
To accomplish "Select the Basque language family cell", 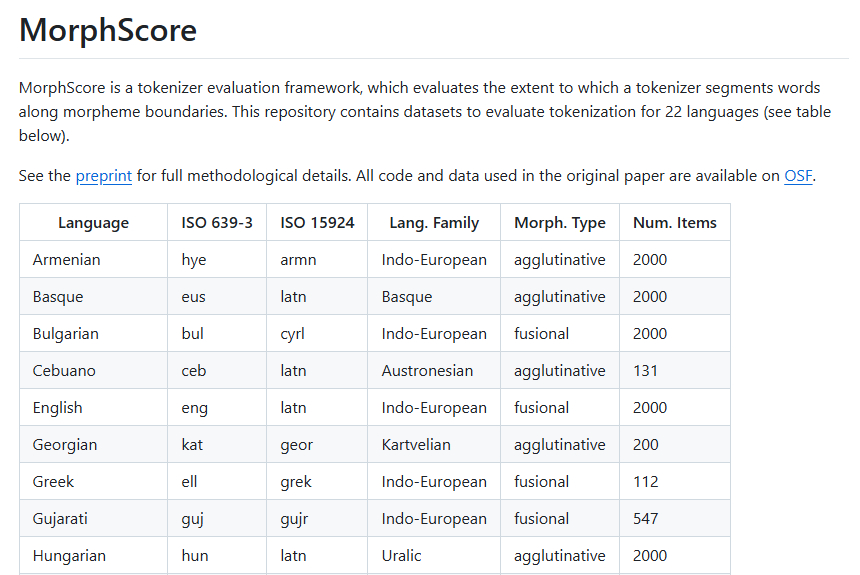I will pos(407,297).
